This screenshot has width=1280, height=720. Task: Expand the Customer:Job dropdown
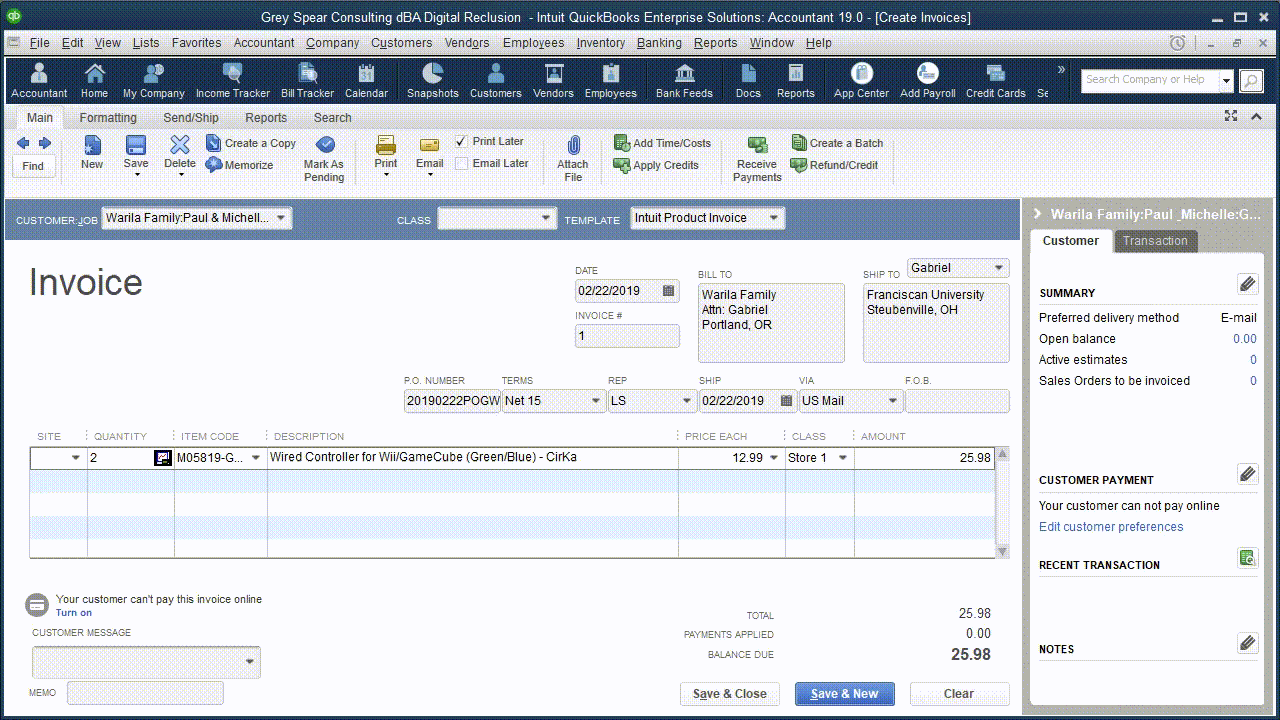[281, 218]
